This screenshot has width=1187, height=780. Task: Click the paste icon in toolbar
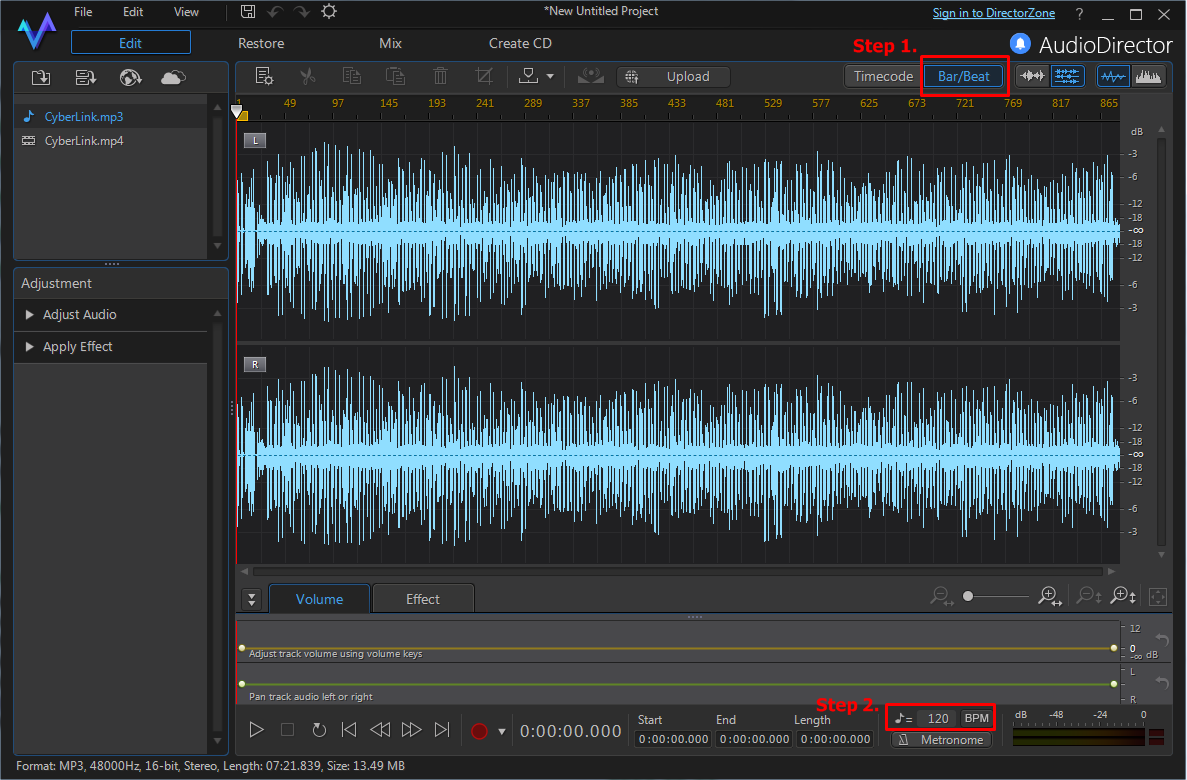395,76
